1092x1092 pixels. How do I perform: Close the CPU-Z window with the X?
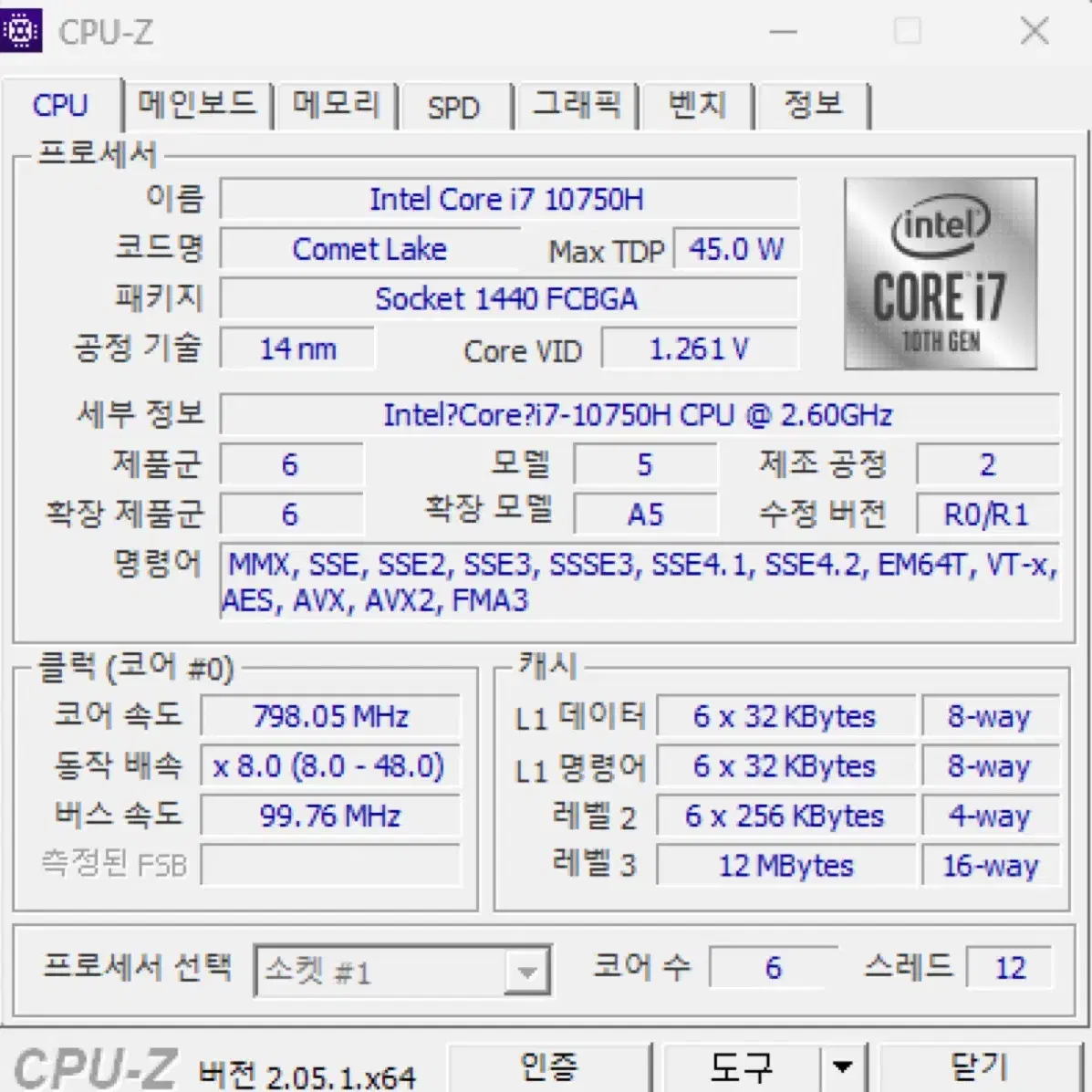[1035, 31]
